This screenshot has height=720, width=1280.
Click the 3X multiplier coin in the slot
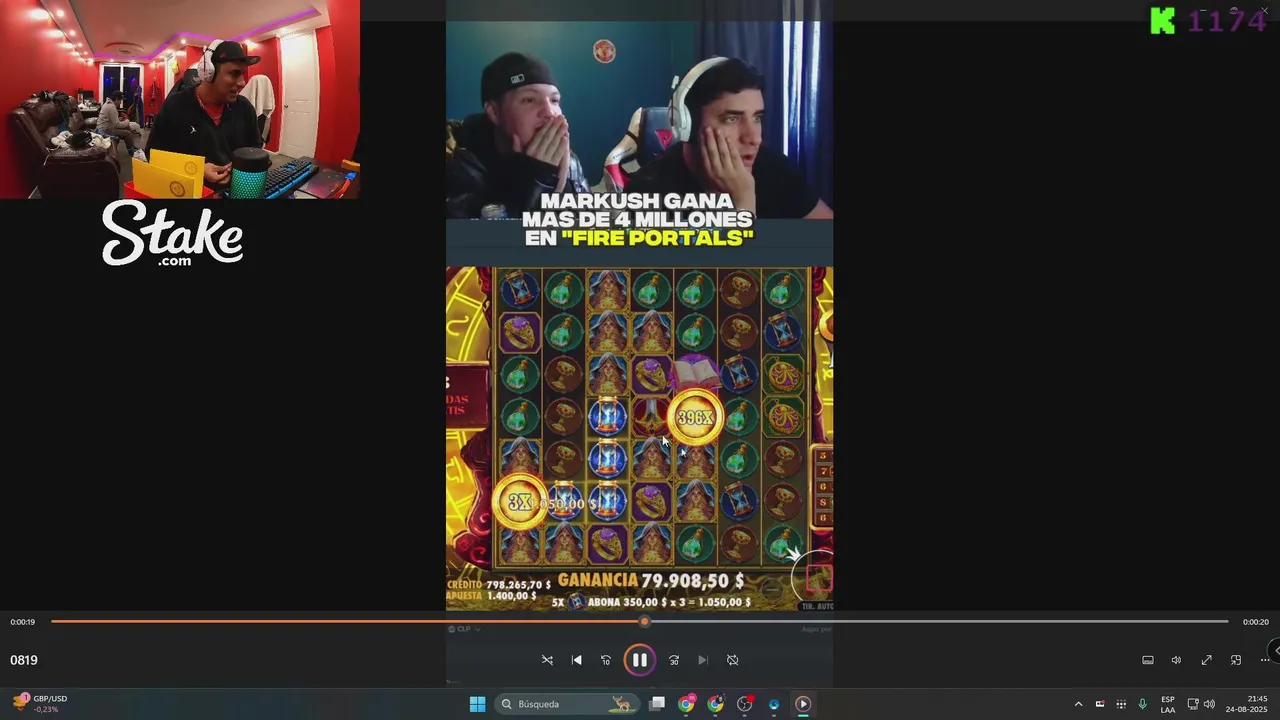click(x=520, y=502)
